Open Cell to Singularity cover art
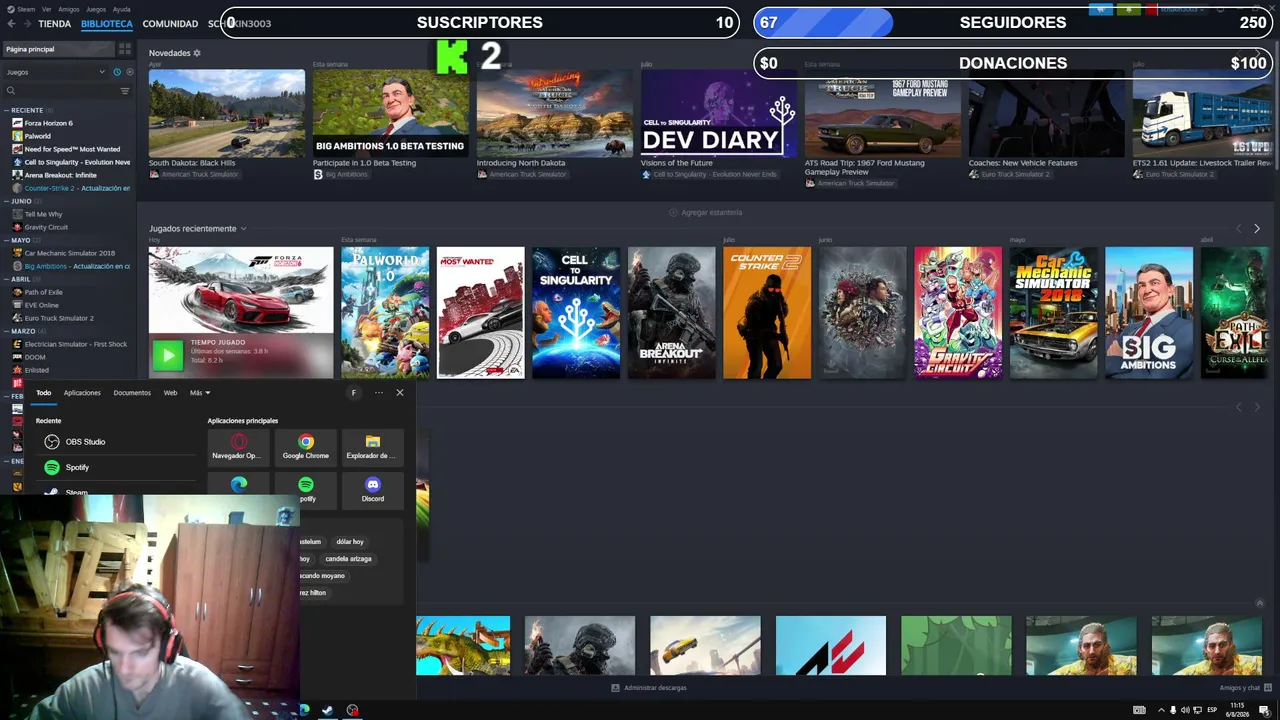The height and width of the screenshot is (720, 1280). coord(576,312)
